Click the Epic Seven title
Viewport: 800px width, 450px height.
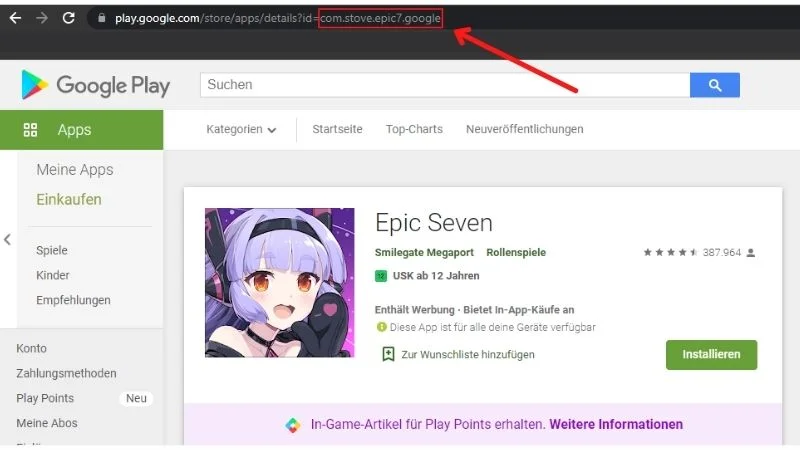tap(434, 223)
